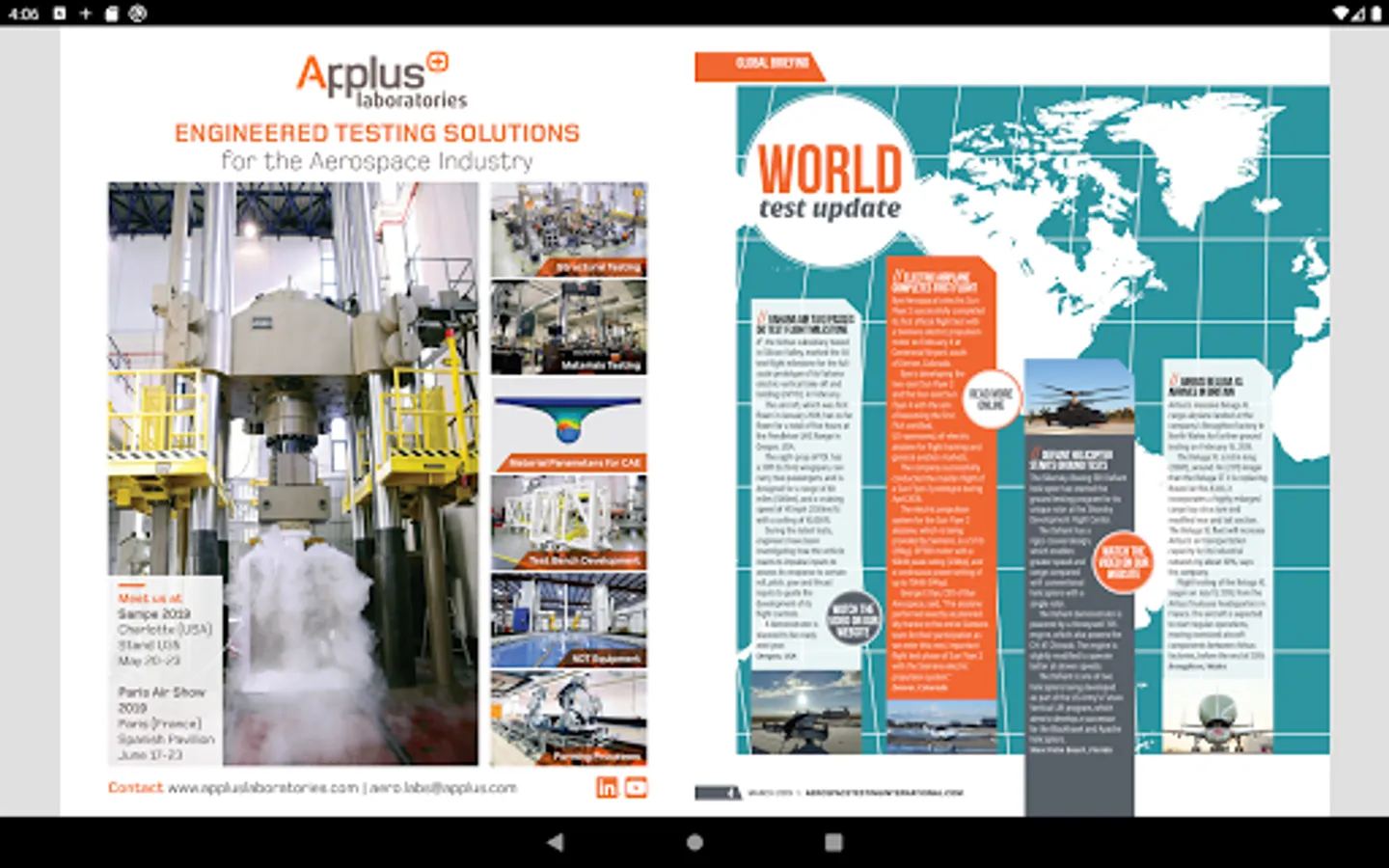
Task: Tap the Painting Processes robot thumbnail
Action: [x=568, y=719]
